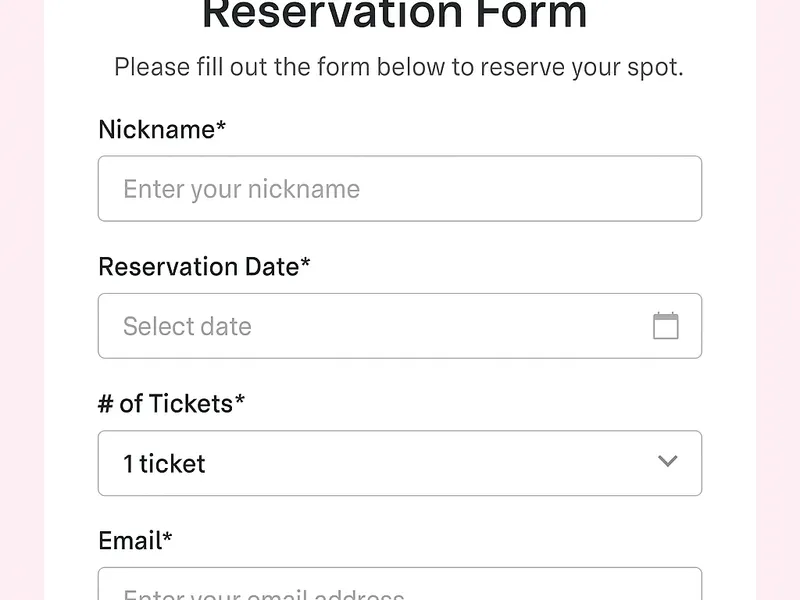Click the Nickname field label

pos(156,129)
